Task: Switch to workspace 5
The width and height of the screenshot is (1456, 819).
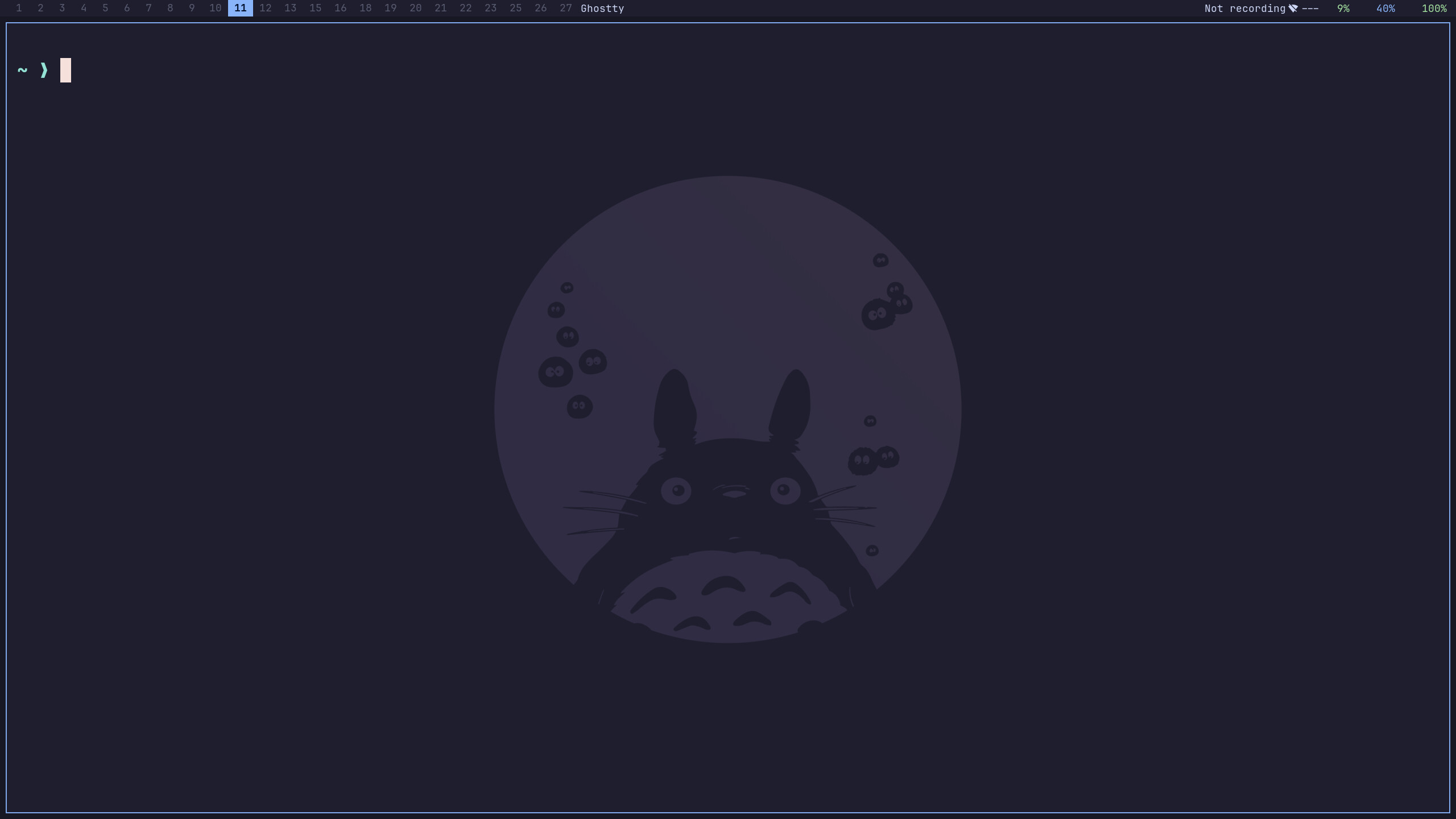Action: pos(105,8)
